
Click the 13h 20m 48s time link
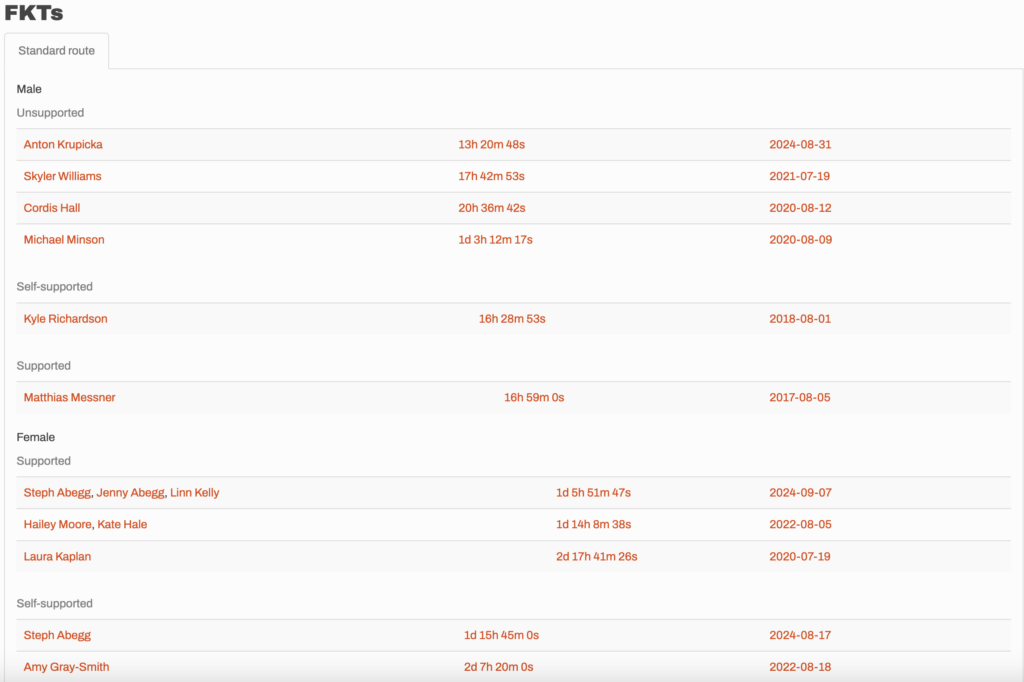tap(491, 145)
